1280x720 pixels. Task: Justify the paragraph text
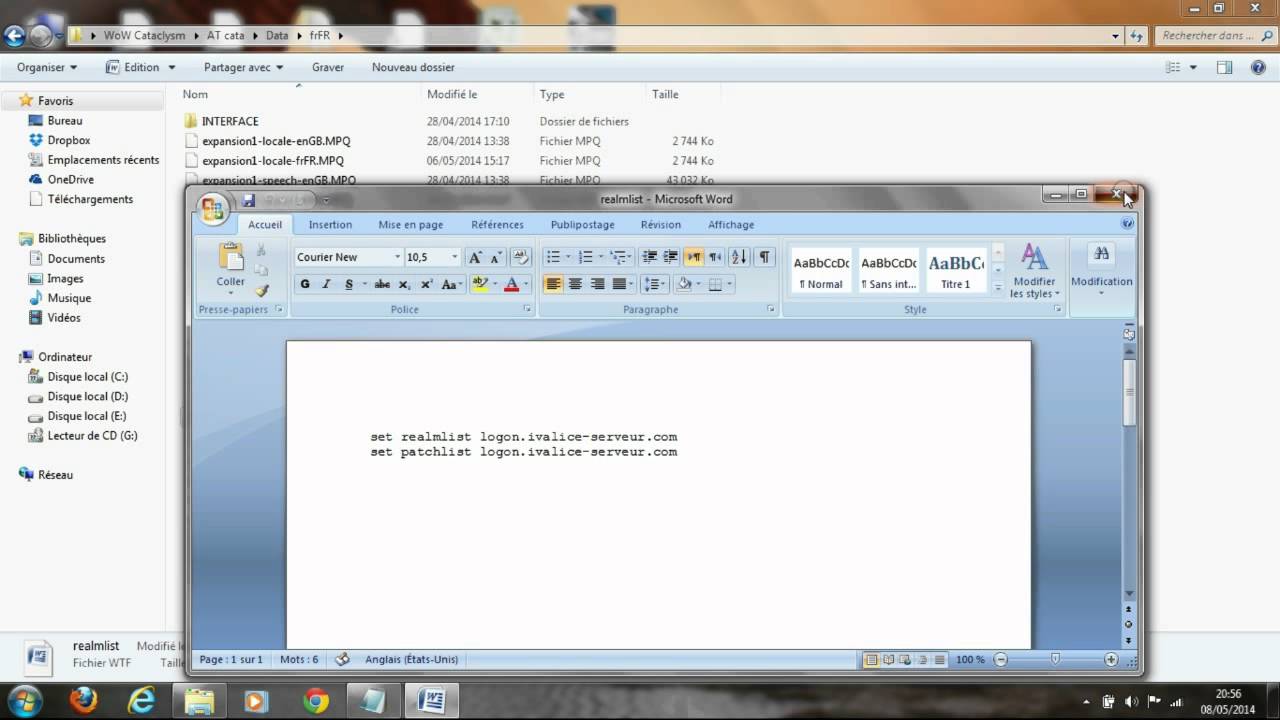[x=619, y=284]
